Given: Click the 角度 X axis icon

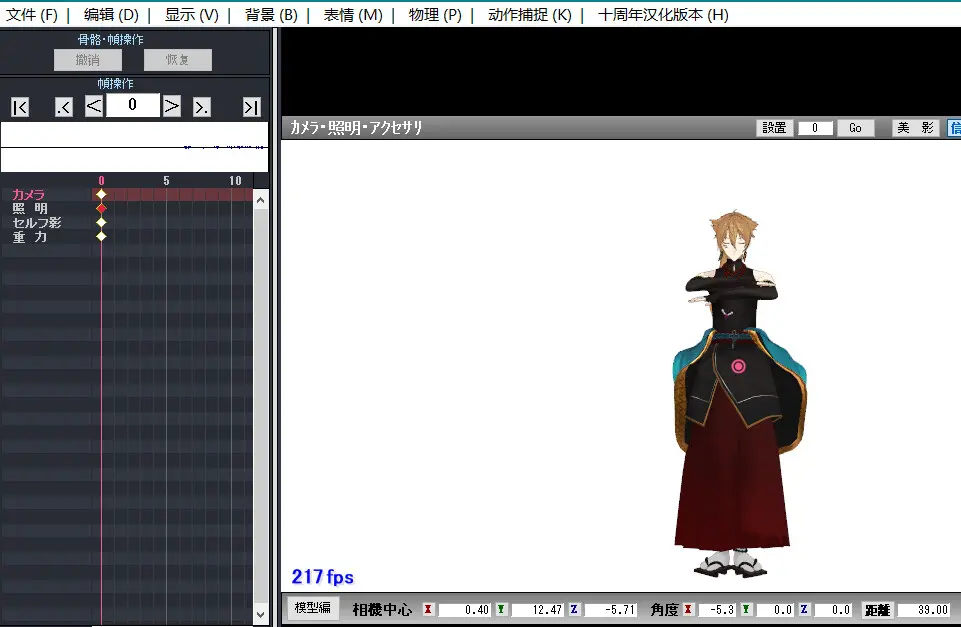Looking at the screenshot, I should [688, 609].
